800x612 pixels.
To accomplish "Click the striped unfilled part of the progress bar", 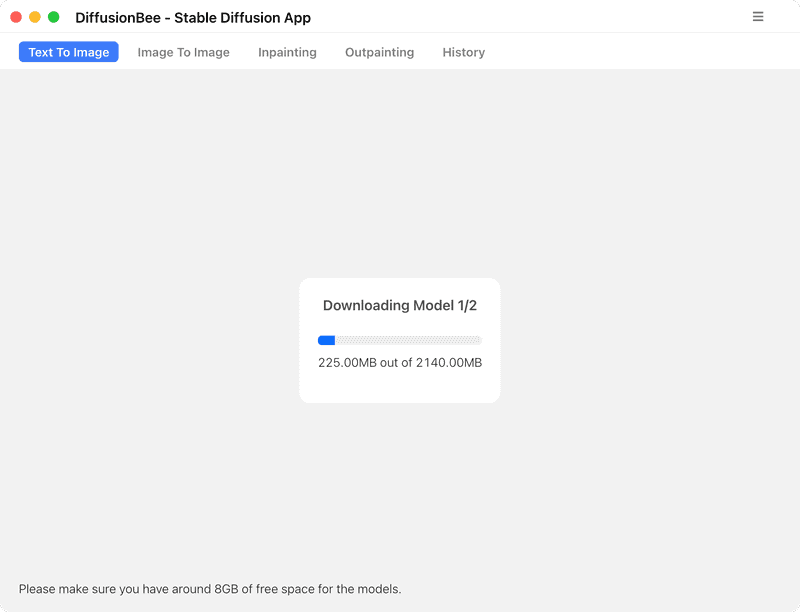I will pyautogui.click(x=420, y=340).
